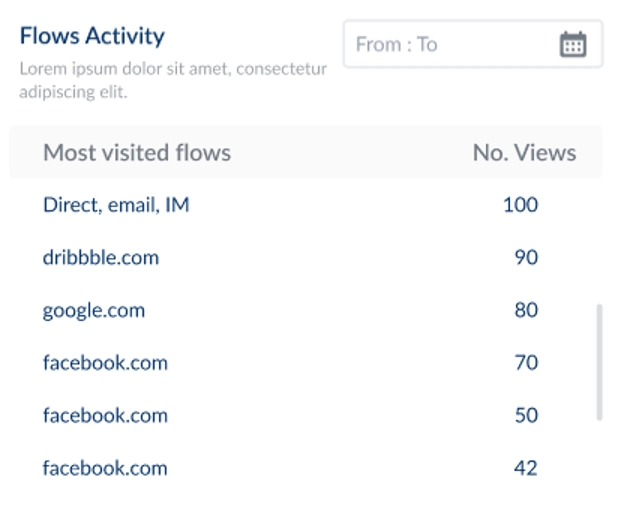Click the Flows Activity heading

pos(92,36)
